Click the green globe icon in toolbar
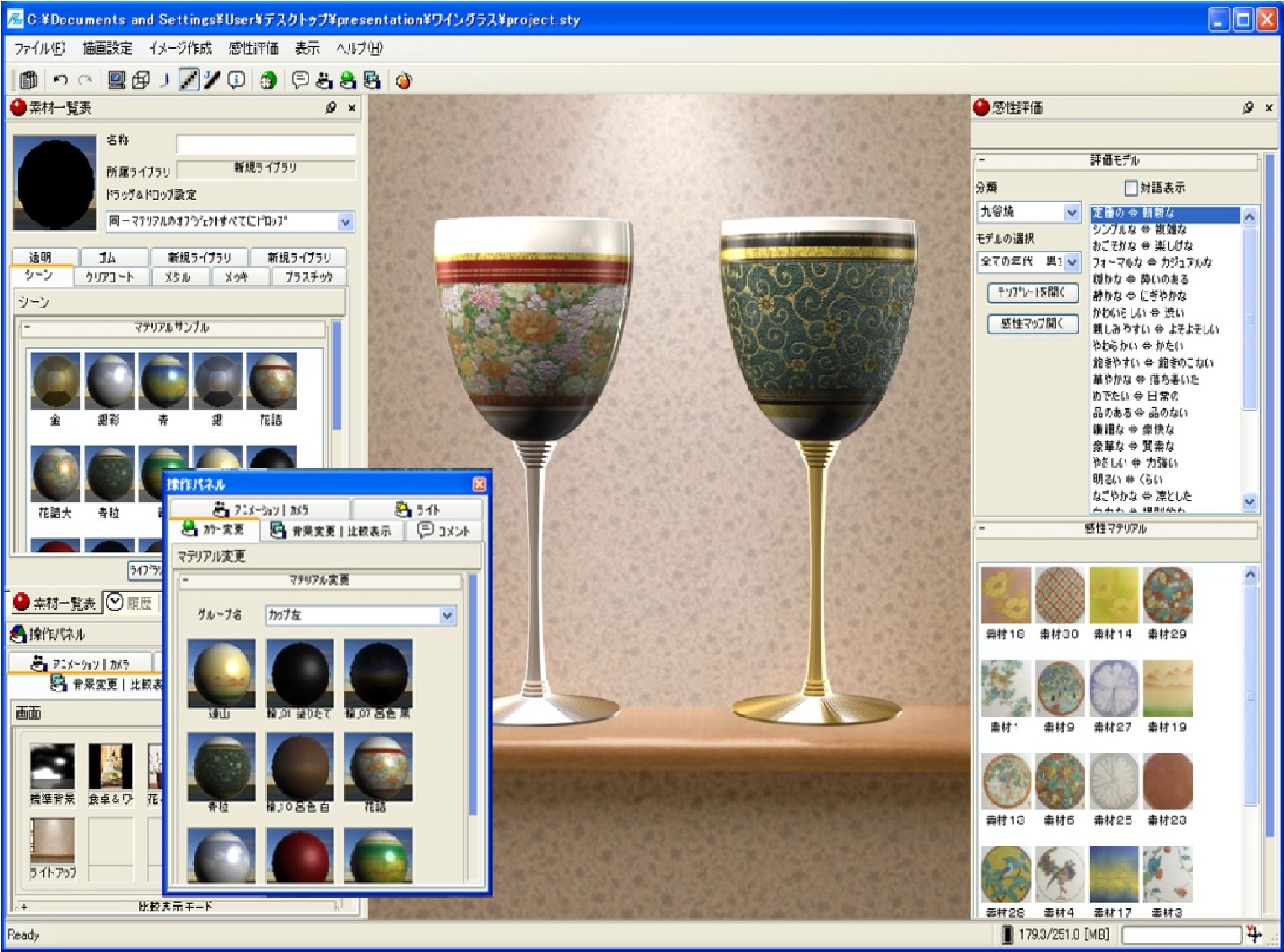Screen dimensions: 1284x952 268,80
